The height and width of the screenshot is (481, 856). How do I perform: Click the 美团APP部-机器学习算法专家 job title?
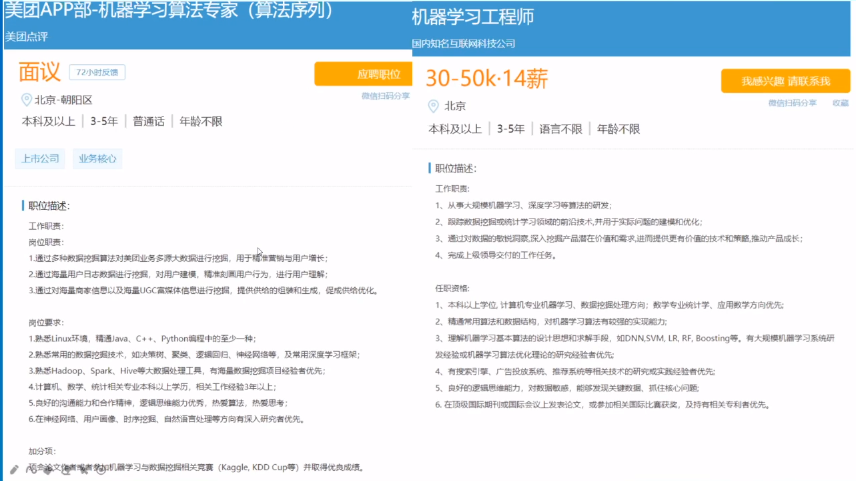170,10
